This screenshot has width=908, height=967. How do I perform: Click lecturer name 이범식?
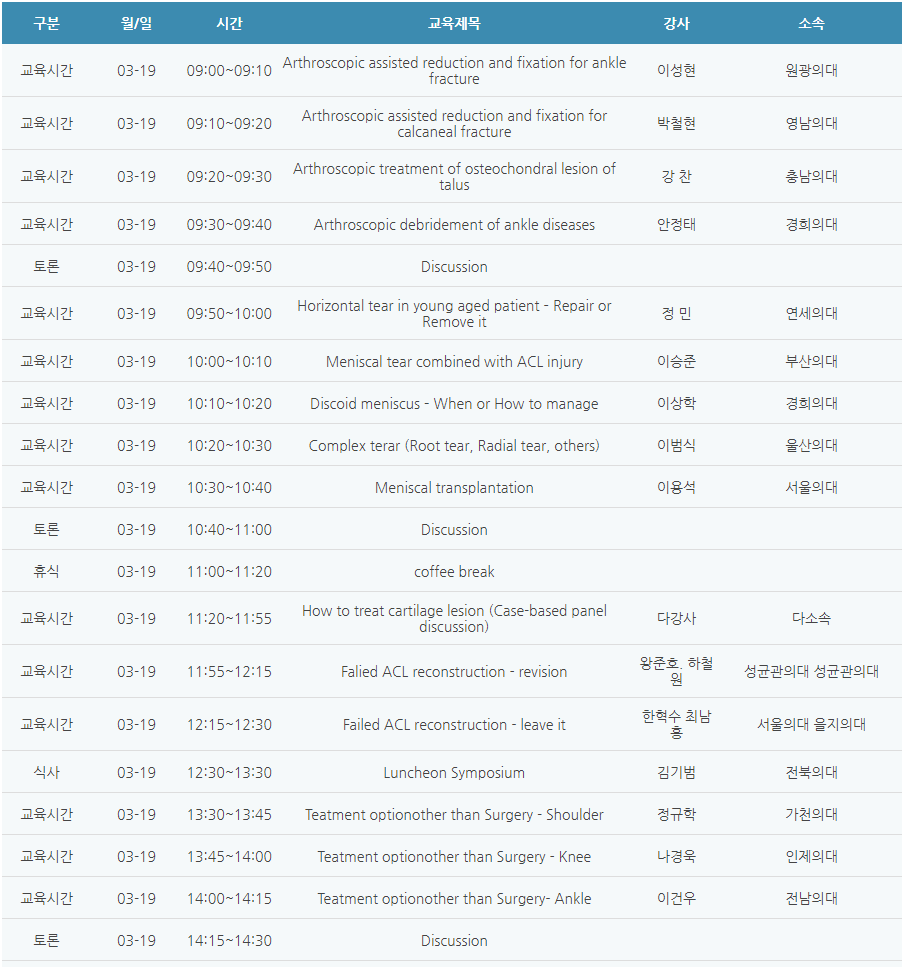(x=677, y=445)
